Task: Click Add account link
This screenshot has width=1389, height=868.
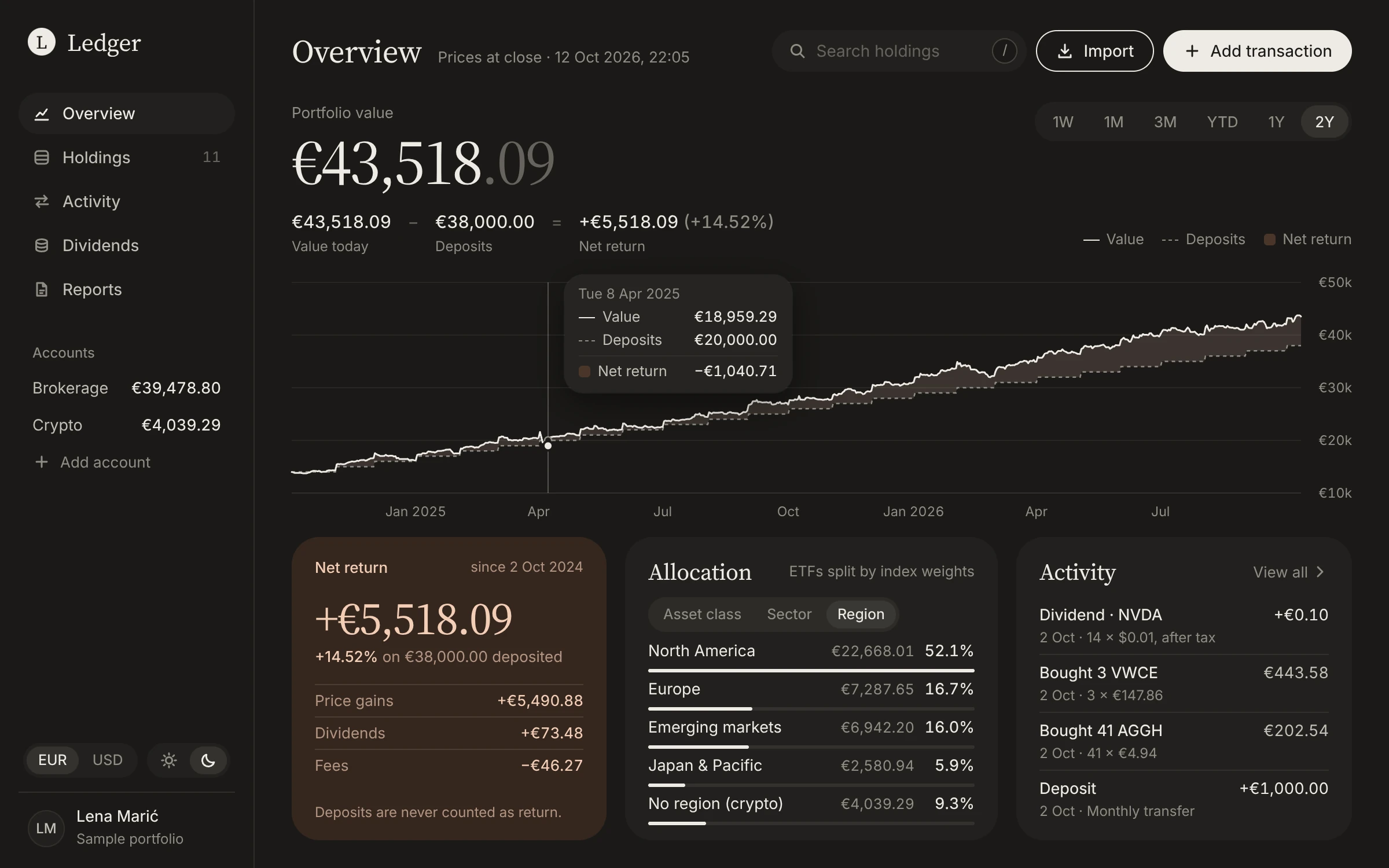Action: click(92, 462)
